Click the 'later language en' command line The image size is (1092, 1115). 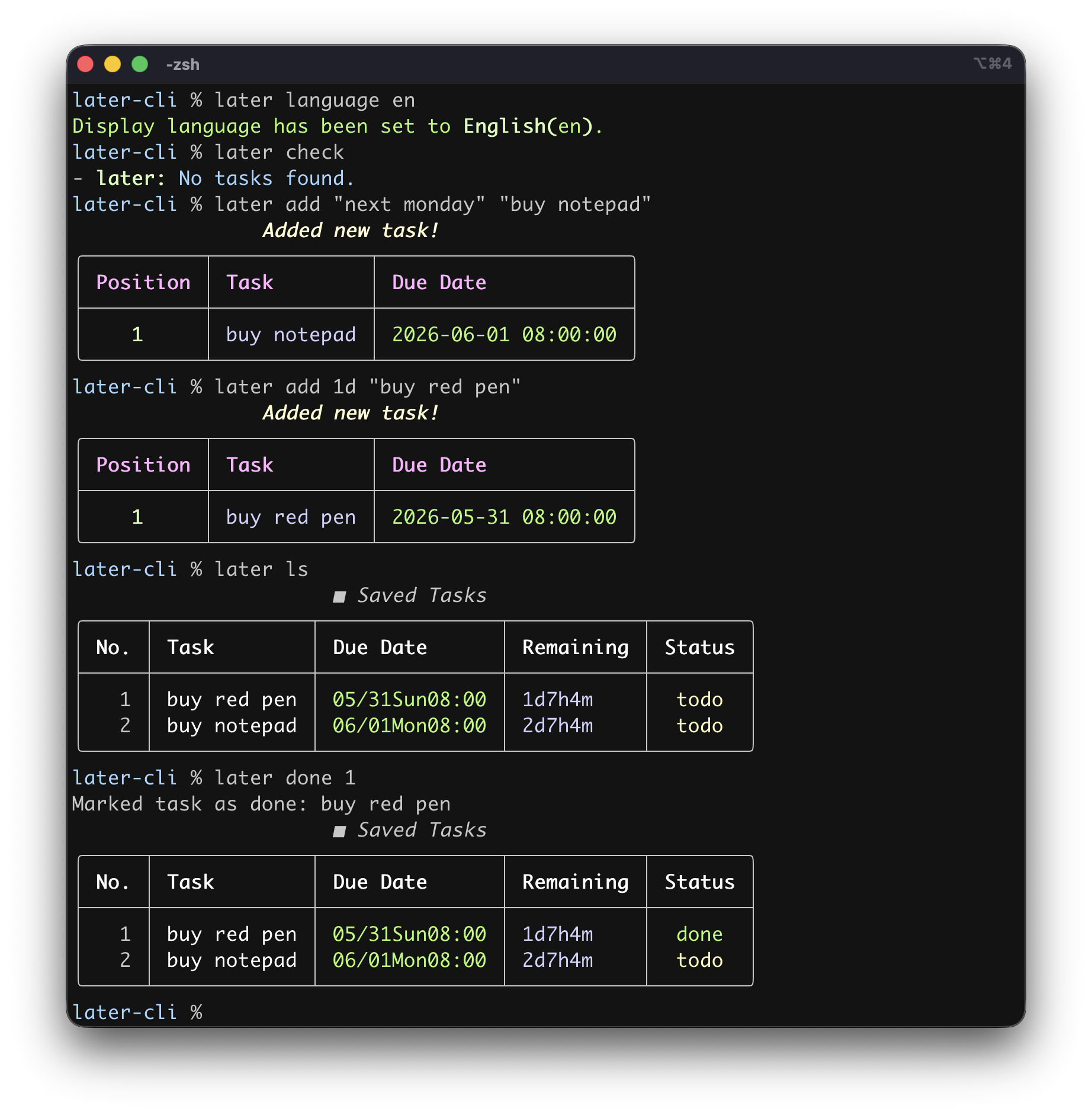click(243, 100)
